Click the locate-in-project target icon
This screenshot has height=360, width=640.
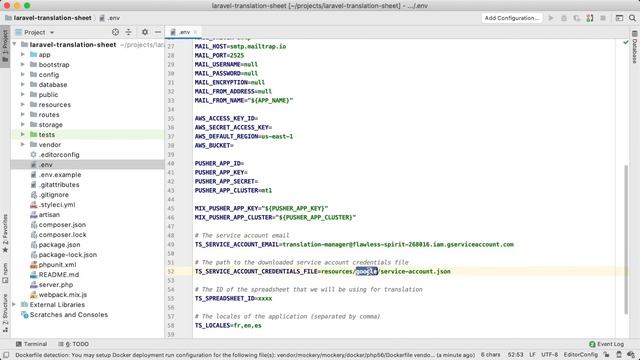coord(116,32)
